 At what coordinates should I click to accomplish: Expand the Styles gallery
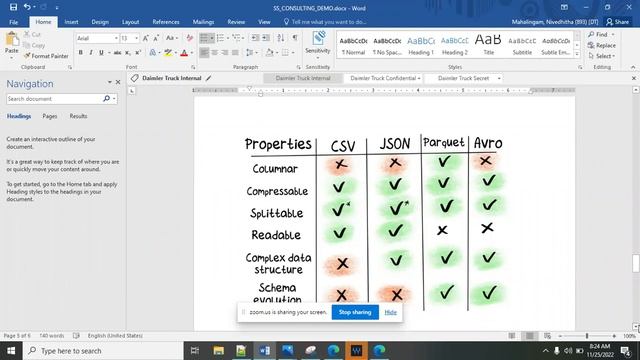click(577, 54)
